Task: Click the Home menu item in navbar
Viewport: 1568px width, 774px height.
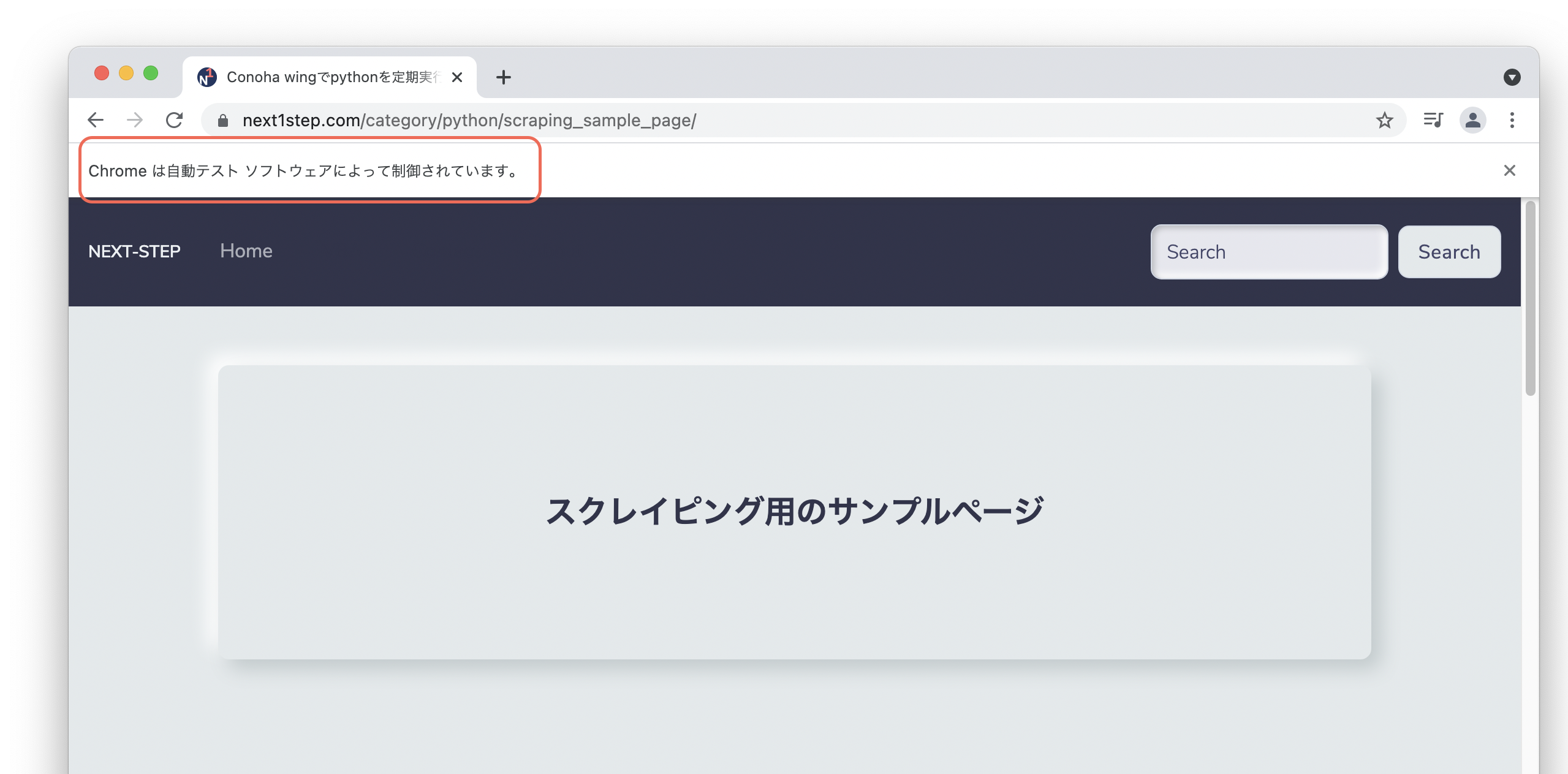Action: (x=246, y=251)
